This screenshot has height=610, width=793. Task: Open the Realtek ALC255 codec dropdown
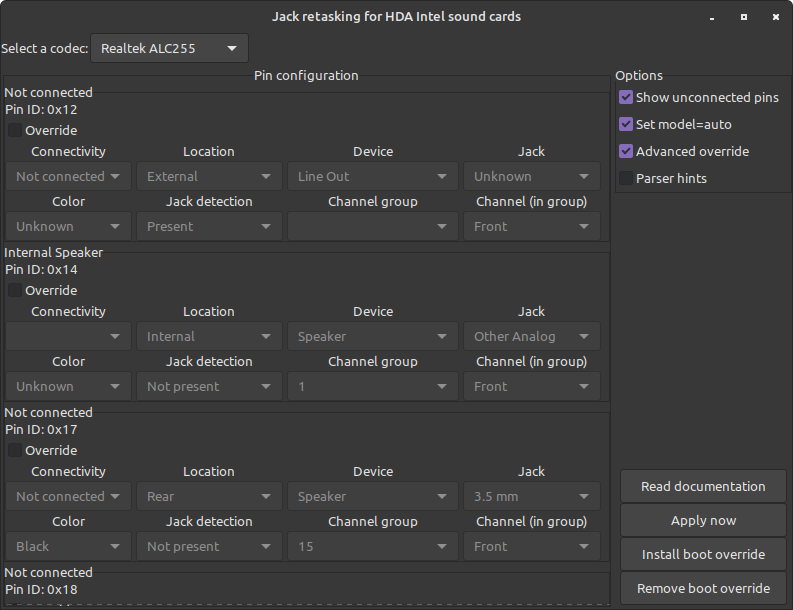pos(169,49)
